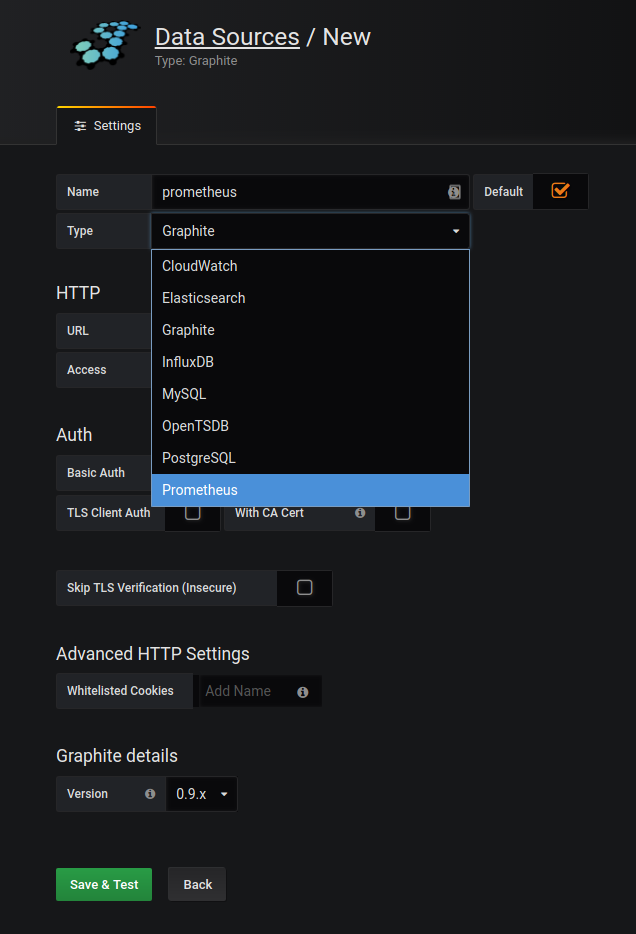This screenshot has height=934, width=636.
Task: Click the Whitelisted Cookies Add Name field
Action: click(x=260, y=691)
